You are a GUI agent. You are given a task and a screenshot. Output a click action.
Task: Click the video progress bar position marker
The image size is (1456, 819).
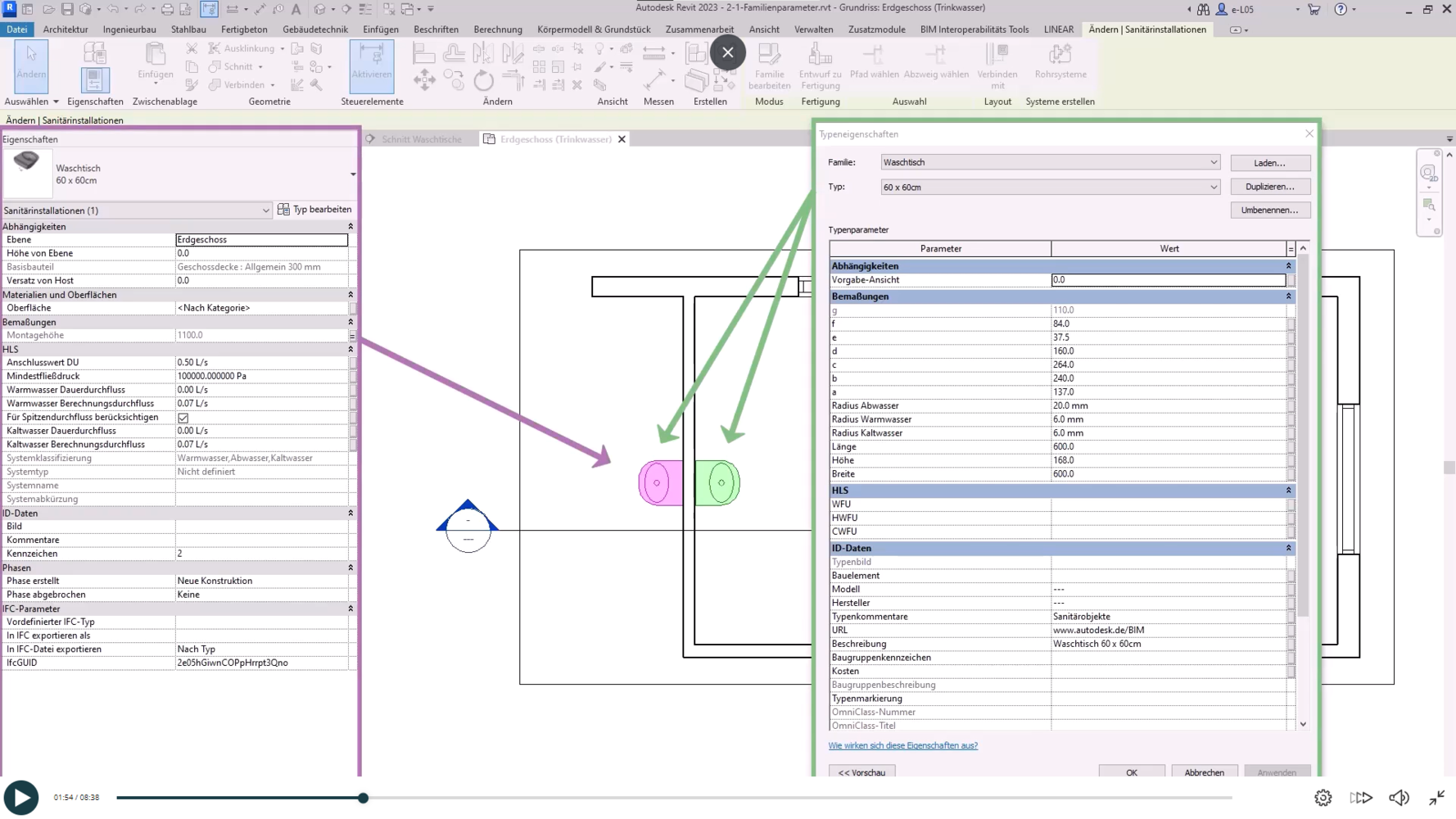pyautogui.click(x=363, y=798)
